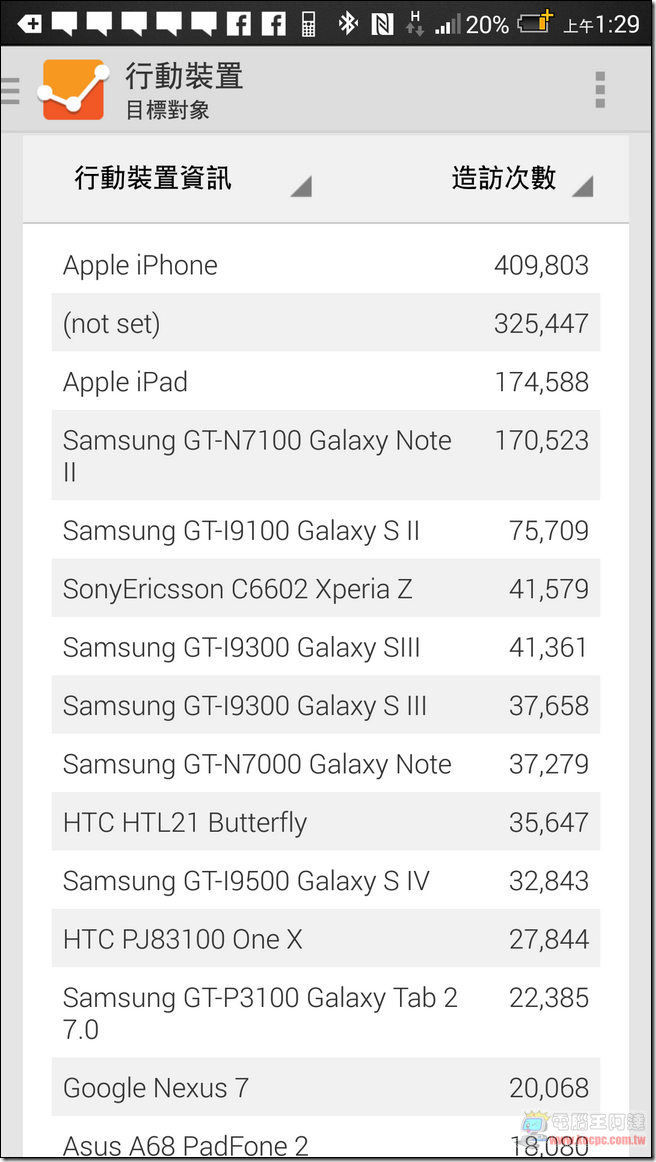Tap the NFC status bar icon
This screenshot has height=1162, width=656.
(382, 24)
